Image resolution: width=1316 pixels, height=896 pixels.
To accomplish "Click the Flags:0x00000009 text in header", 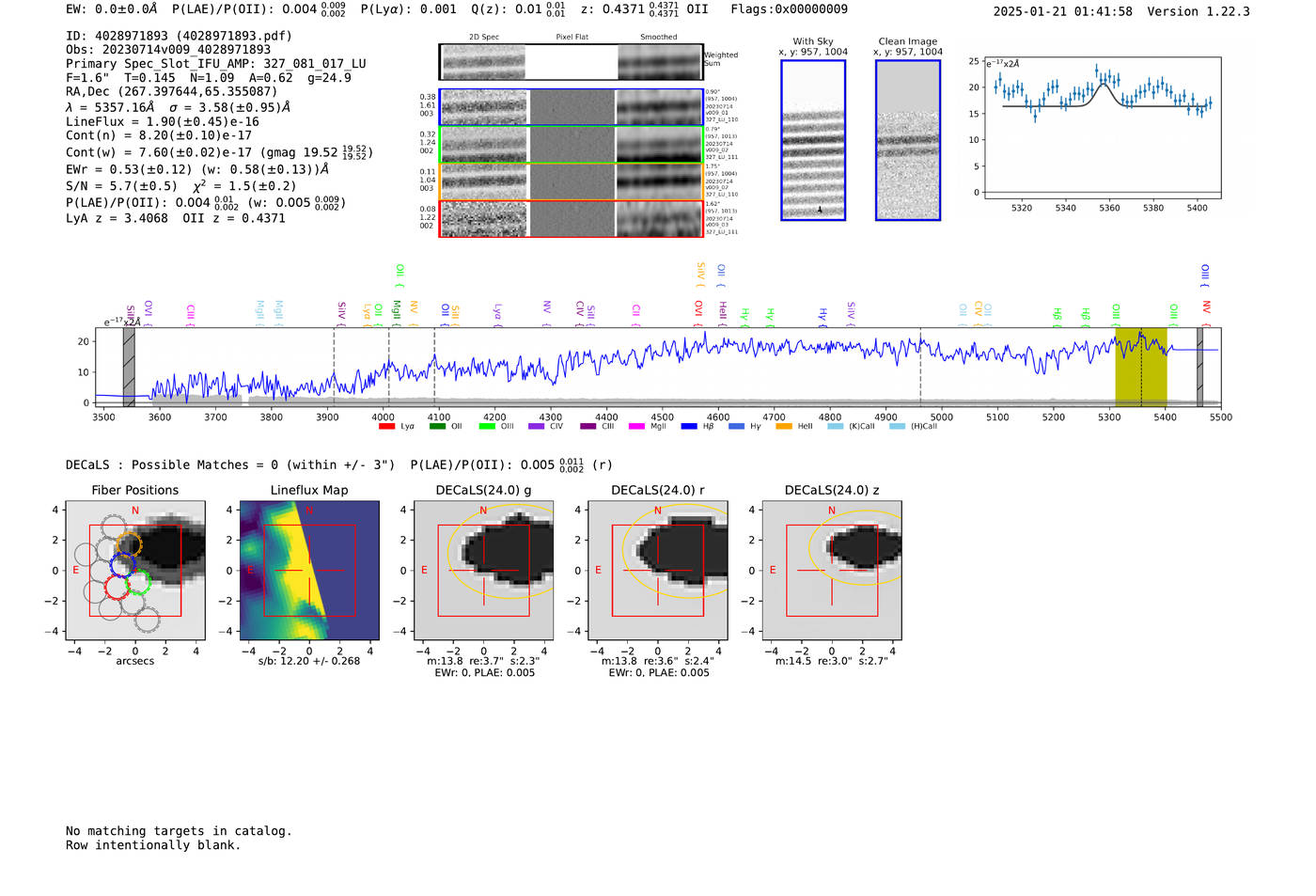I will click(x=789, y=9).
